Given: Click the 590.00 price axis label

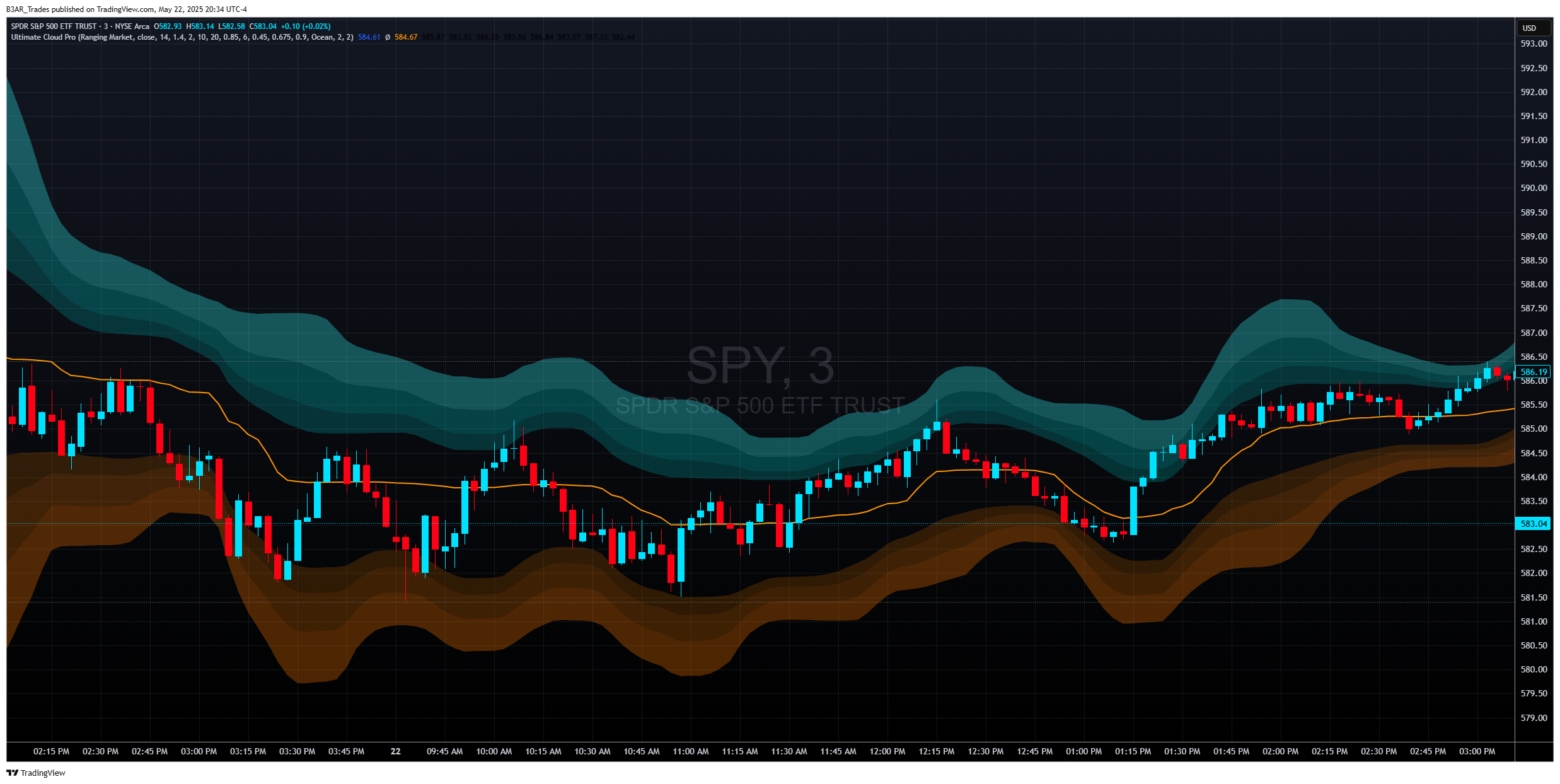Looking at the screenshot, I should pyautogui.click(x=1534, y=188).
